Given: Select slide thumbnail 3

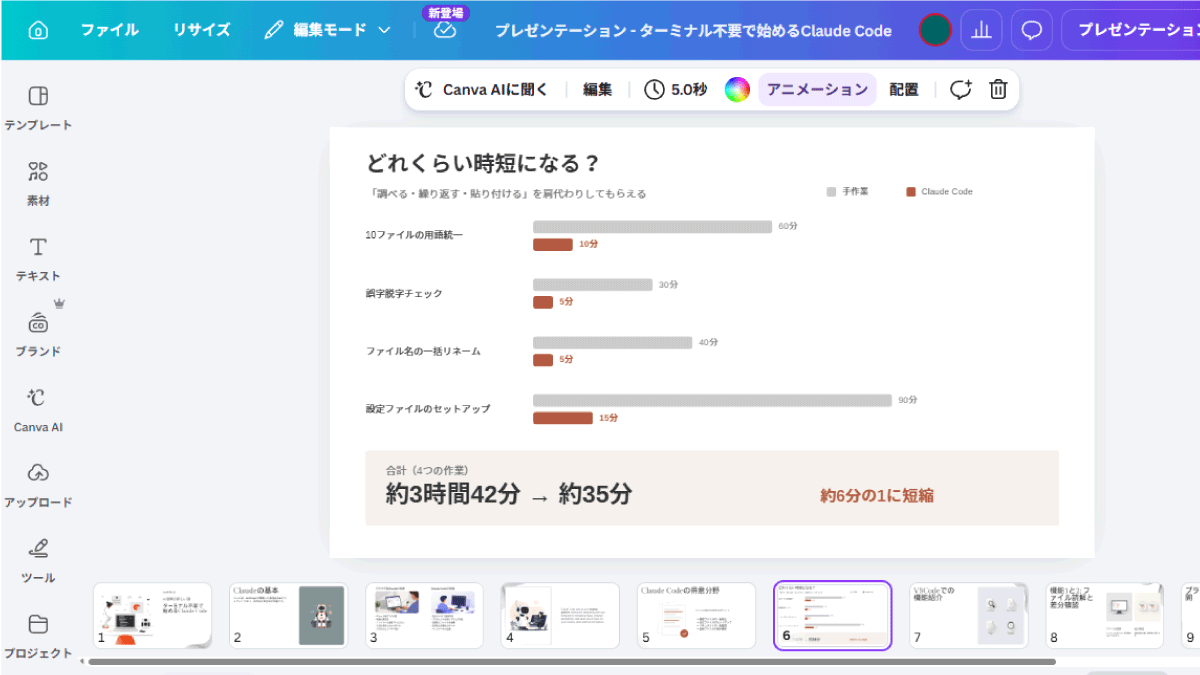Looking at the screenshot, I should (x=424, y=616).
